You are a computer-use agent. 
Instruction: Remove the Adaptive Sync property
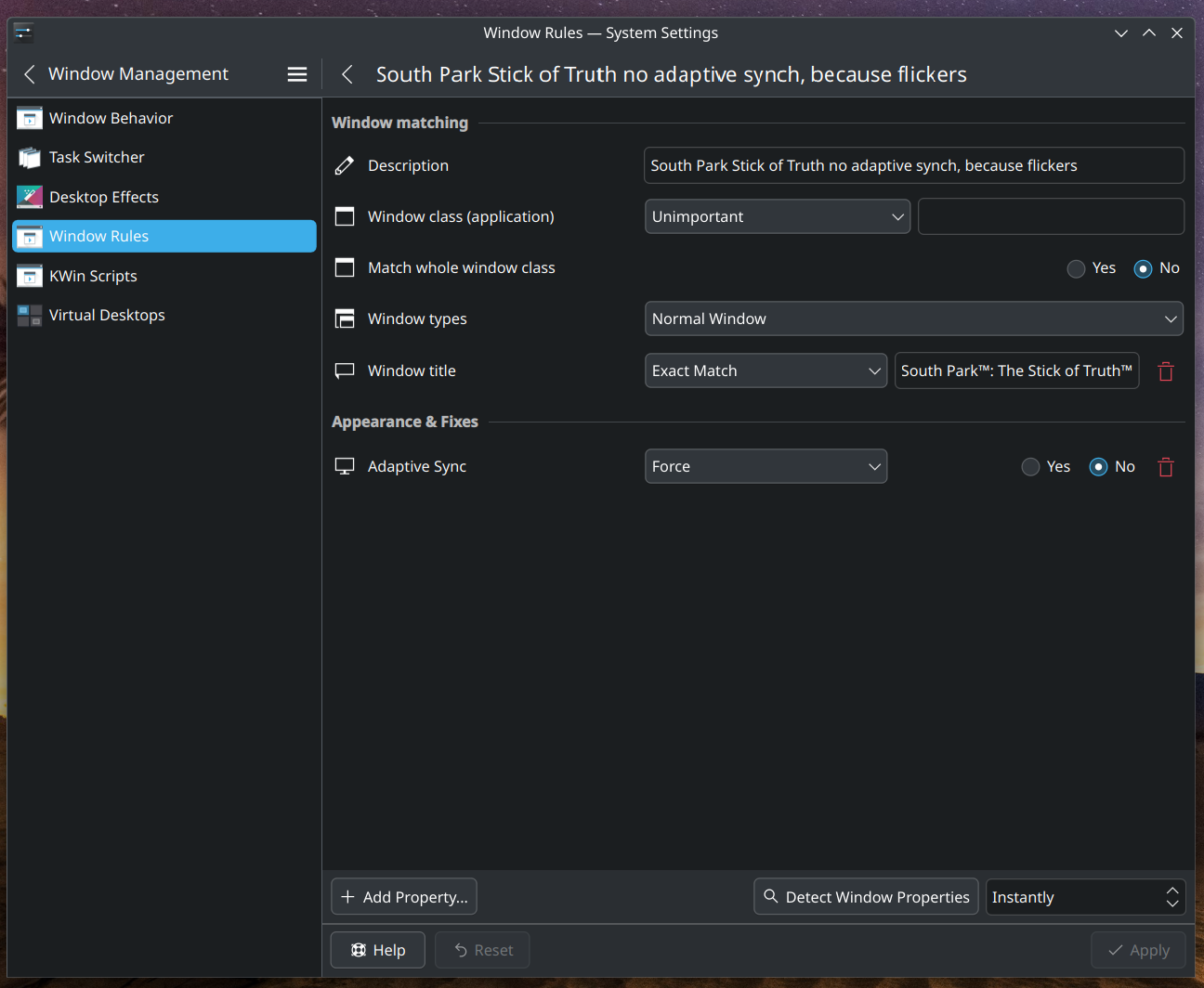pyautogui.click(x=1166, y=467)
